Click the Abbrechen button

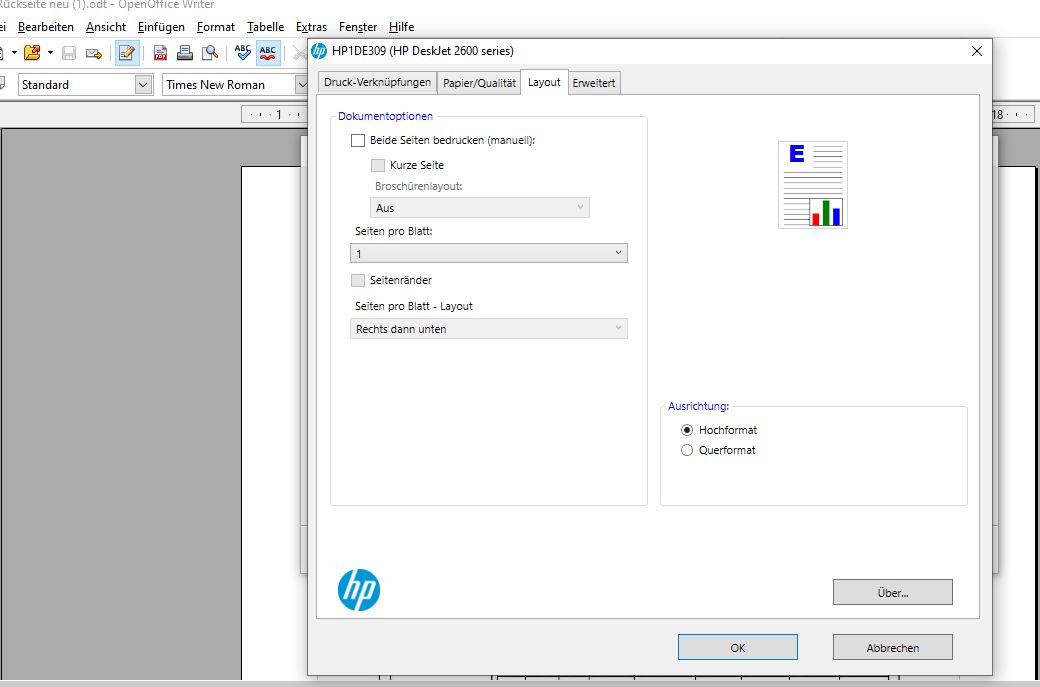(x=893, y=647)
